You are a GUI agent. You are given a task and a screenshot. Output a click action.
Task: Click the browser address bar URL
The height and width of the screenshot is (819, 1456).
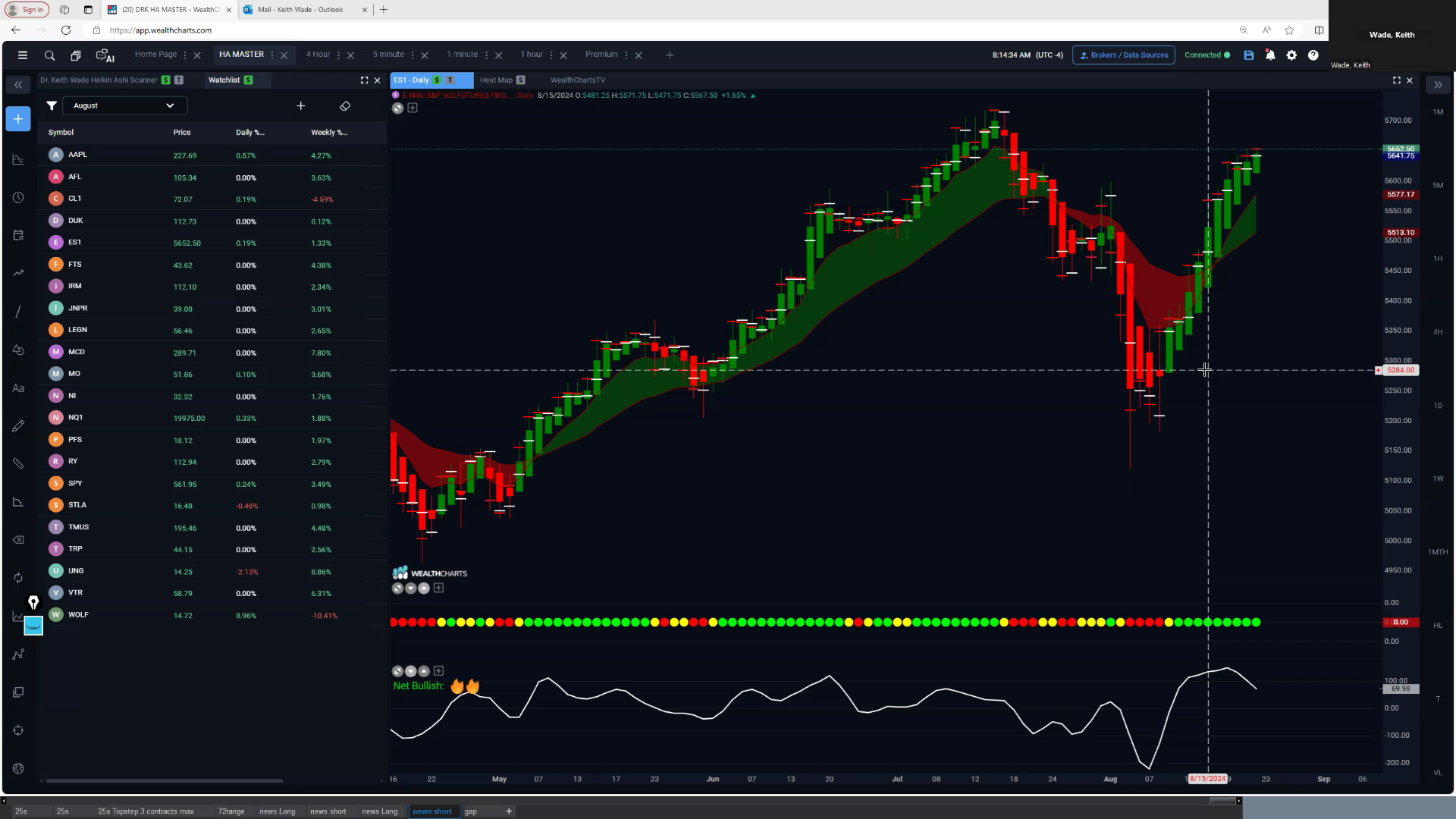pos(160,30)
